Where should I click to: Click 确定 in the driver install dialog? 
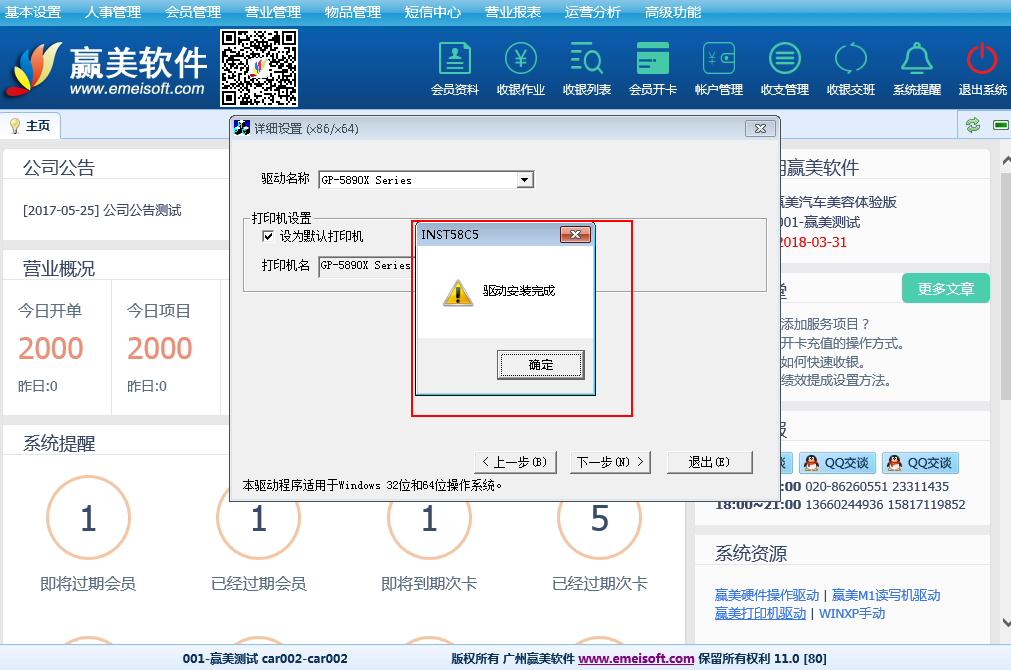click(x=540, y=365)
